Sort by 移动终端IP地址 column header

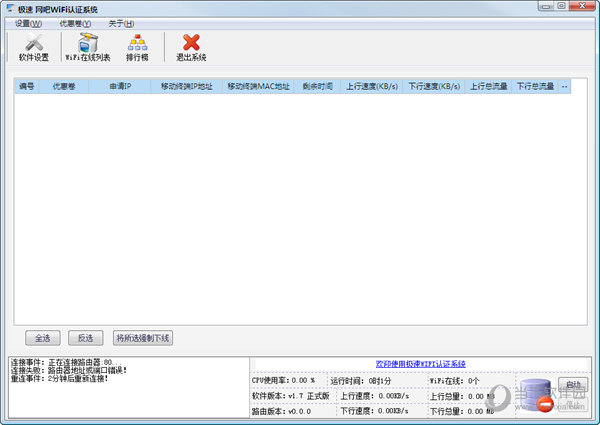tap(187, 86)
